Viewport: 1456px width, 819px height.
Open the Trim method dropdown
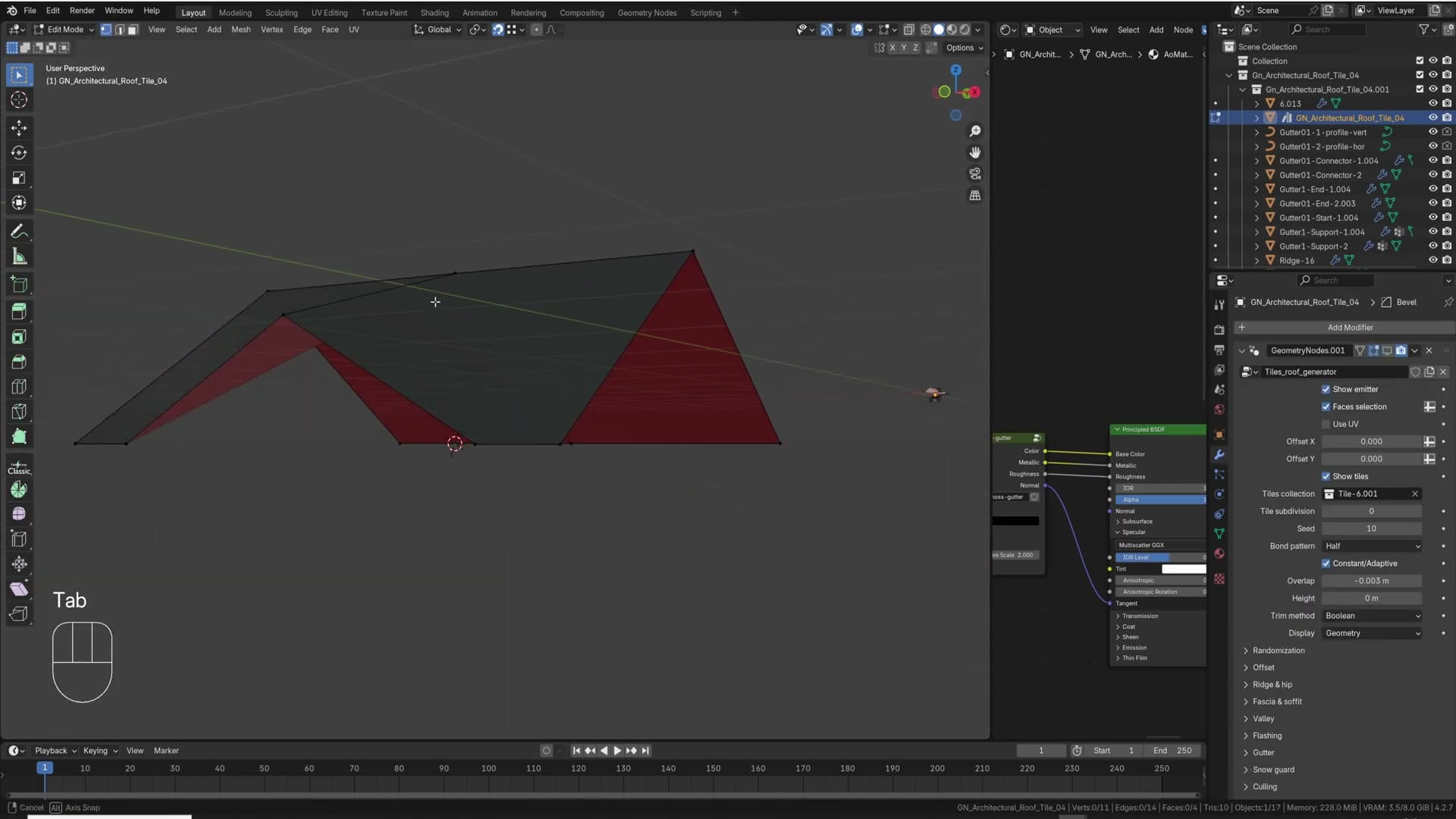pyautogui.click(x=1372, y=616)
